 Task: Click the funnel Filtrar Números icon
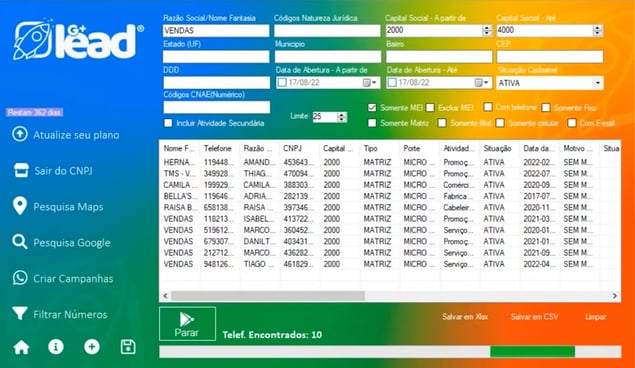pos(20,313)
